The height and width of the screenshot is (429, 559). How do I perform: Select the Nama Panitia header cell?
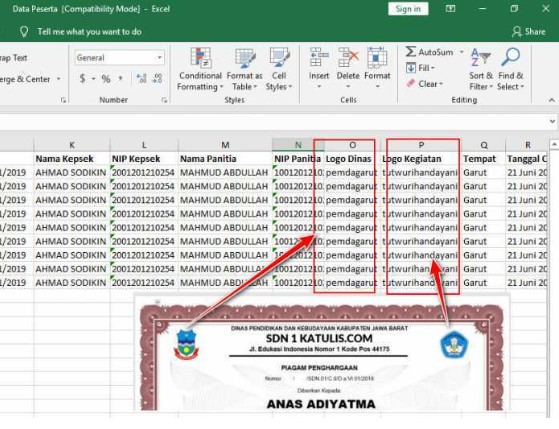[225, 159]
